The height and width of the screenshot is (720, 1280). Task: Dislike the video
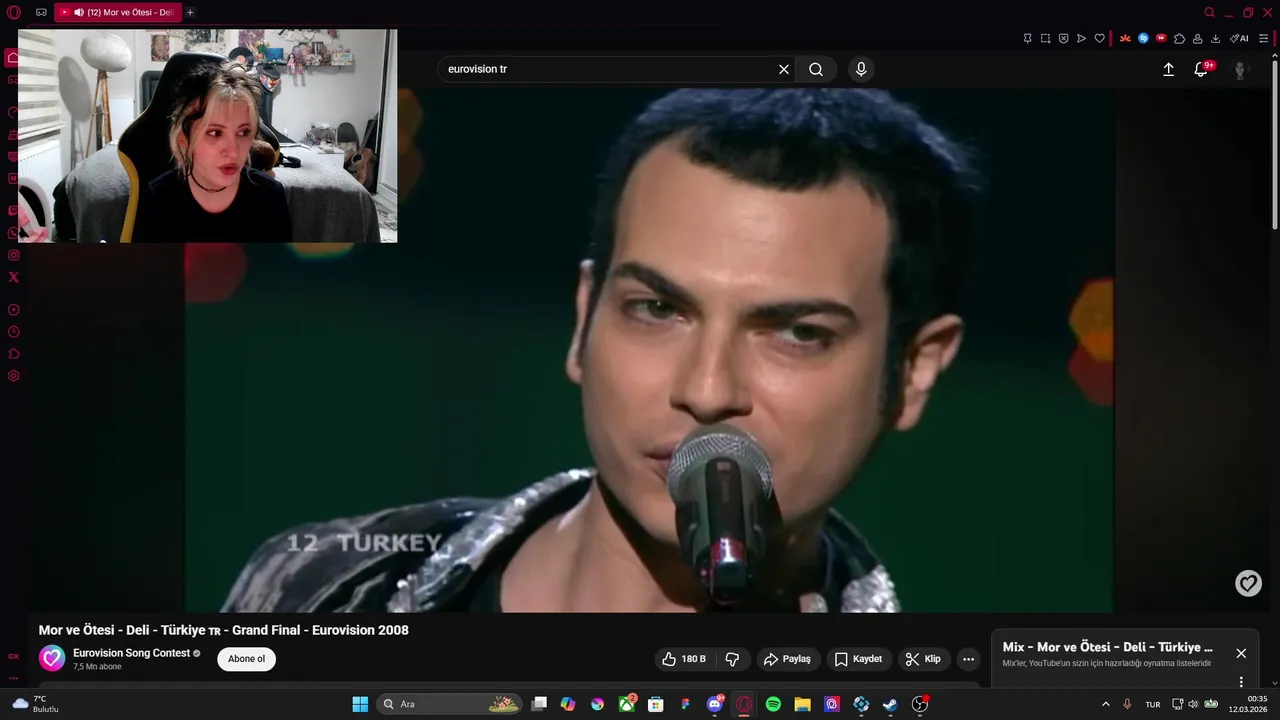pyautogui.click(x=732, y=659)
